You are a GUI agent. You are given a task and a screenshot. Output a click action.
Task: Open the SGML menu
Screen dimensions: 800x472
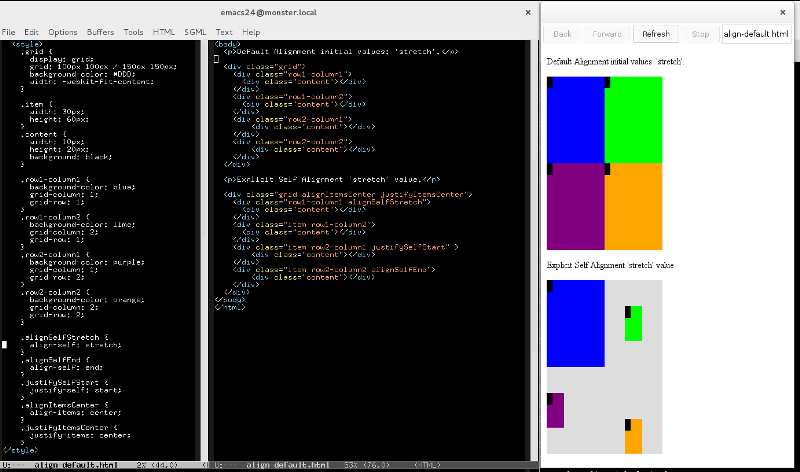click(195, 32)
